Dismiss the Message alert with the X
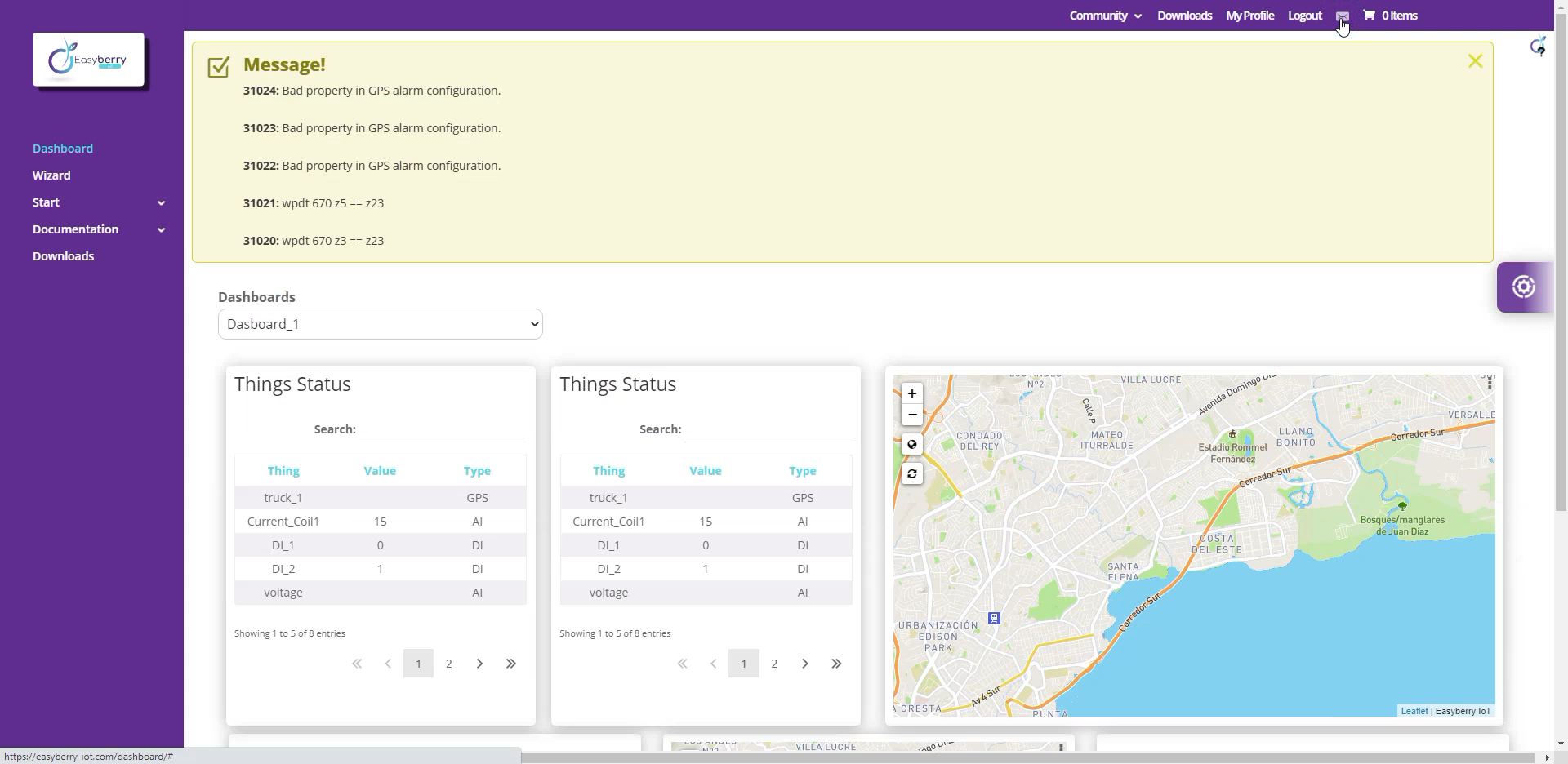 [x=1475, y=61]
